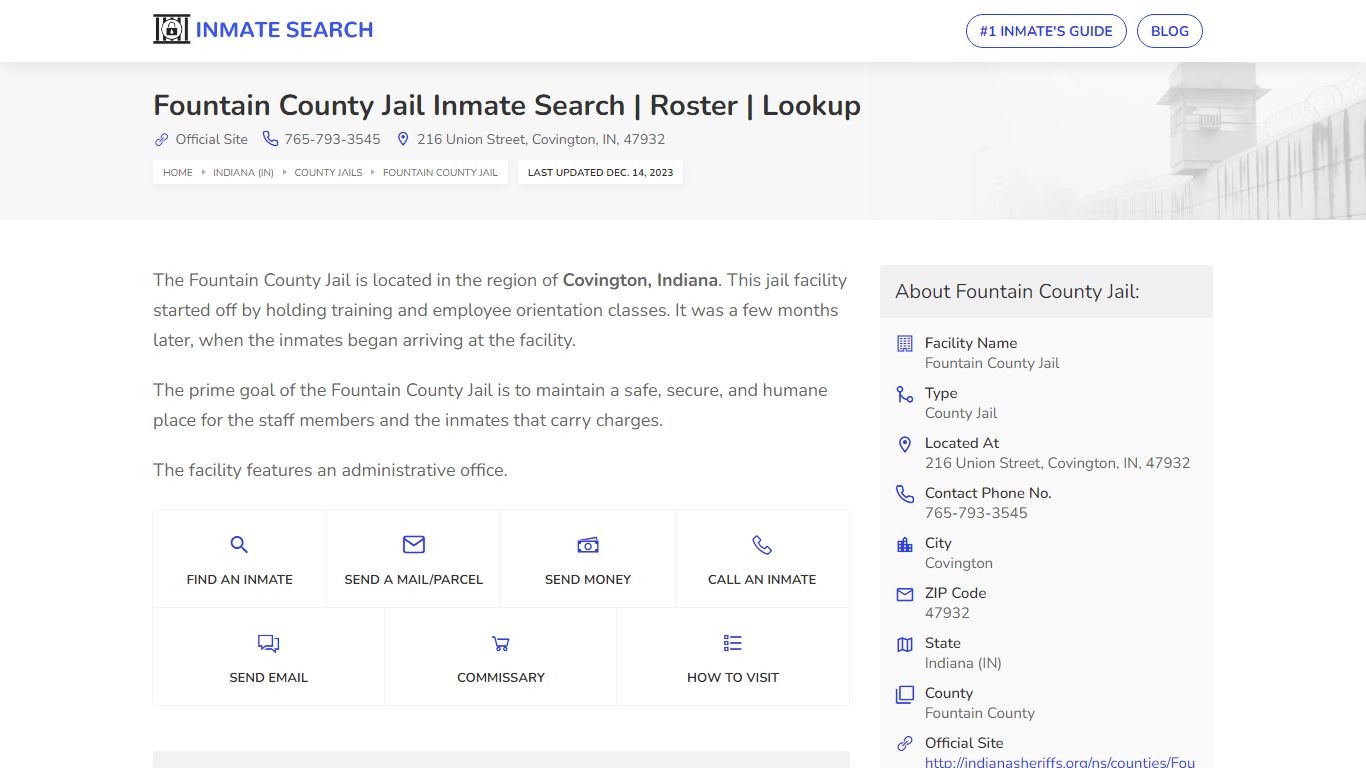This screenshot has width=1366, height=768.
Task: Click the address 216 Union Street in header
Action: click(541, 139)
